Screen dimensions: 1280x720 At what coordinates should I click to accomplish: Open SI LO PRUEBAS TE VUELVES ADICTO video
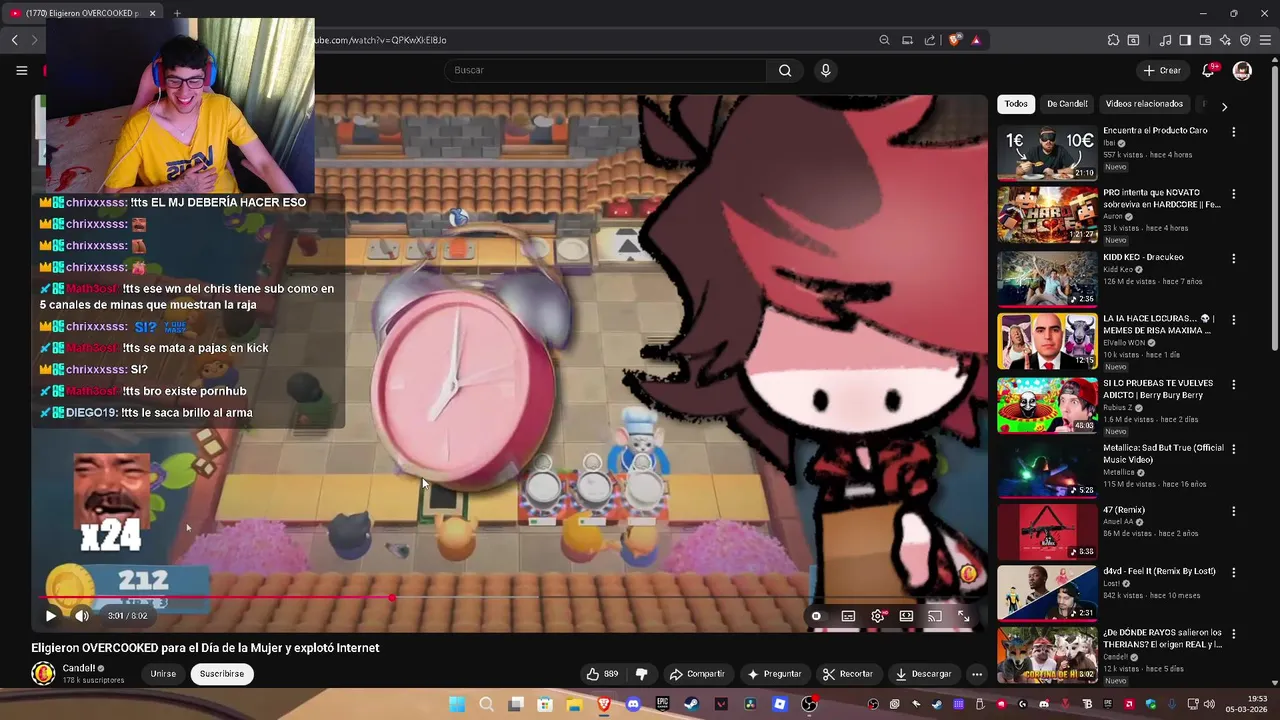click(1047, 404)
